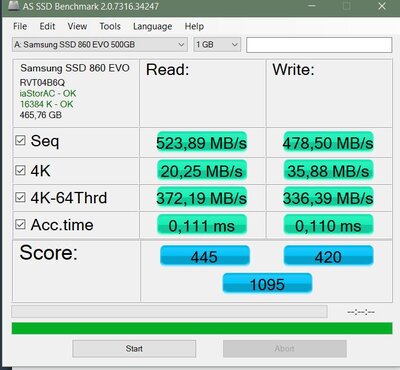Image resolution: width=400 pixels, height=370 pixels.
Task: Toggle the 4K test checkbox
Action: click(x=20, y=170)
